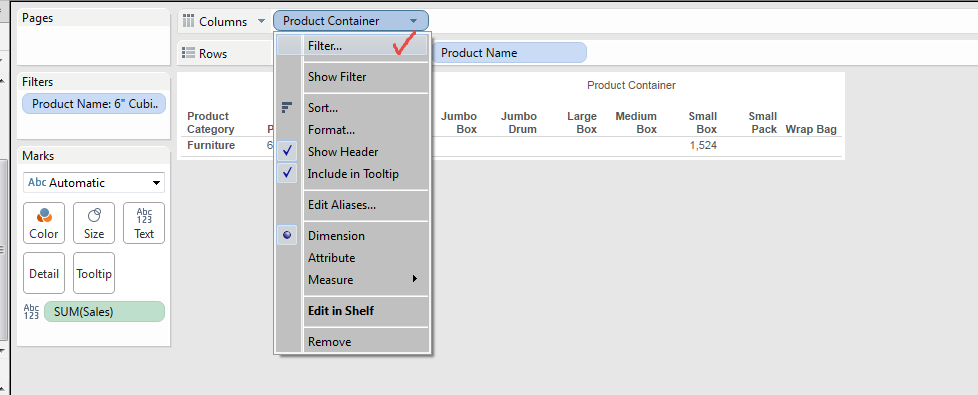Select the SUM(Sales) pill
Image resolution: width=978 pixels, height=395 pixels.
(x=105, y=312)
